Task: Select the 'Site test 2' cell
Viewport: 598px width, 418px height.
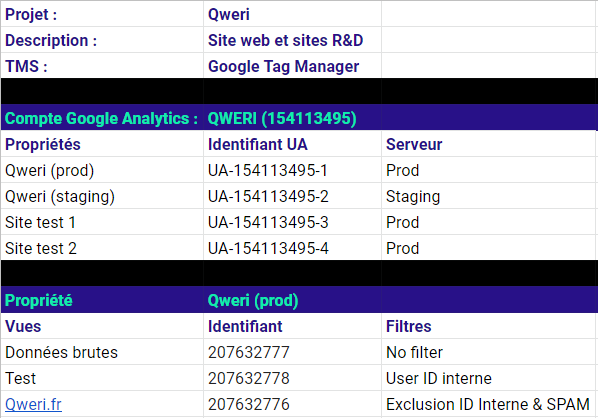Action: 102,248
